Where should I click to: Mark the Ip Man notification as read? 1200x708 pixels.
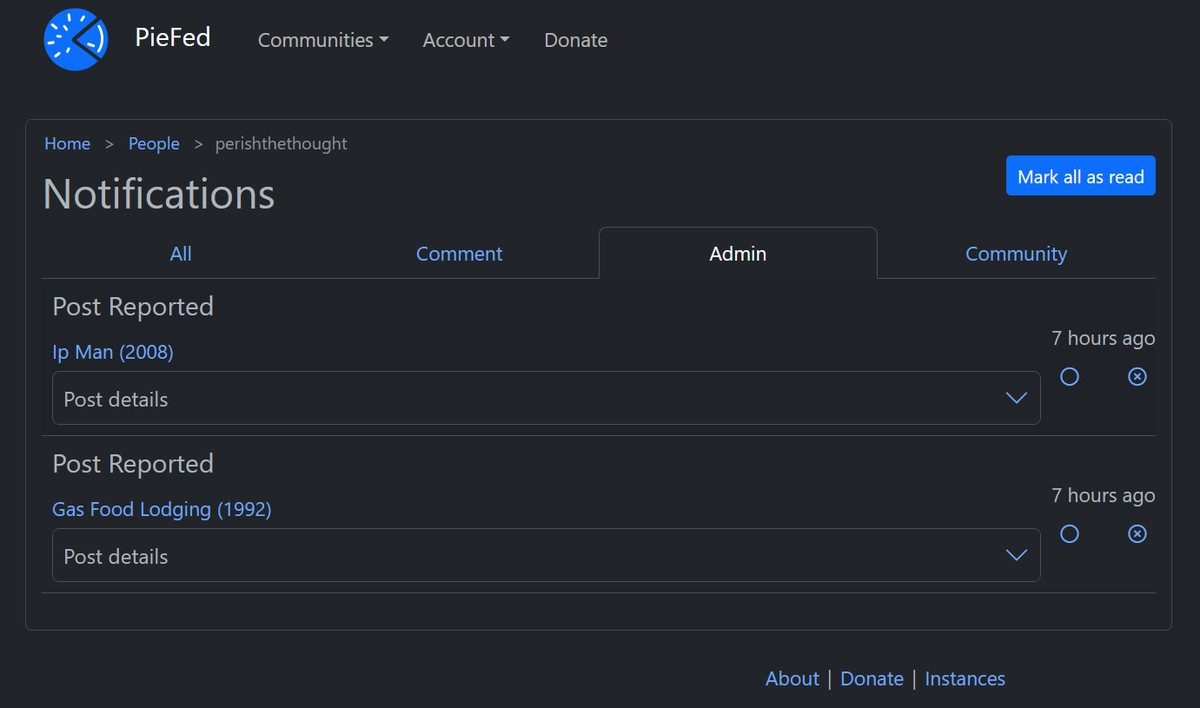pos(1069,377)
